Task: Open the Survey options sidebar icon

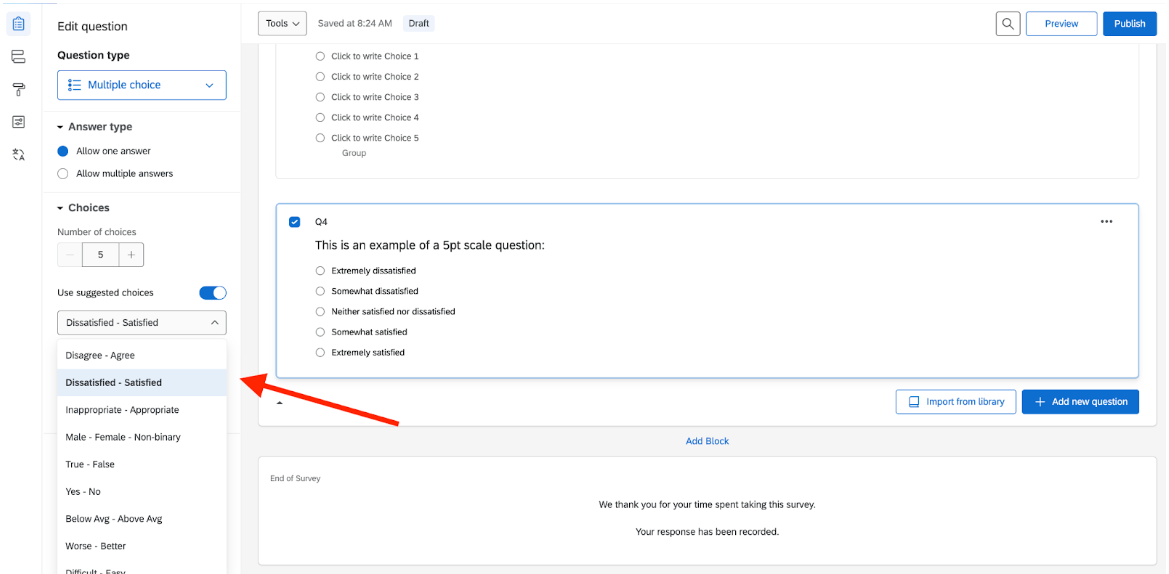Action: (19, 122)
